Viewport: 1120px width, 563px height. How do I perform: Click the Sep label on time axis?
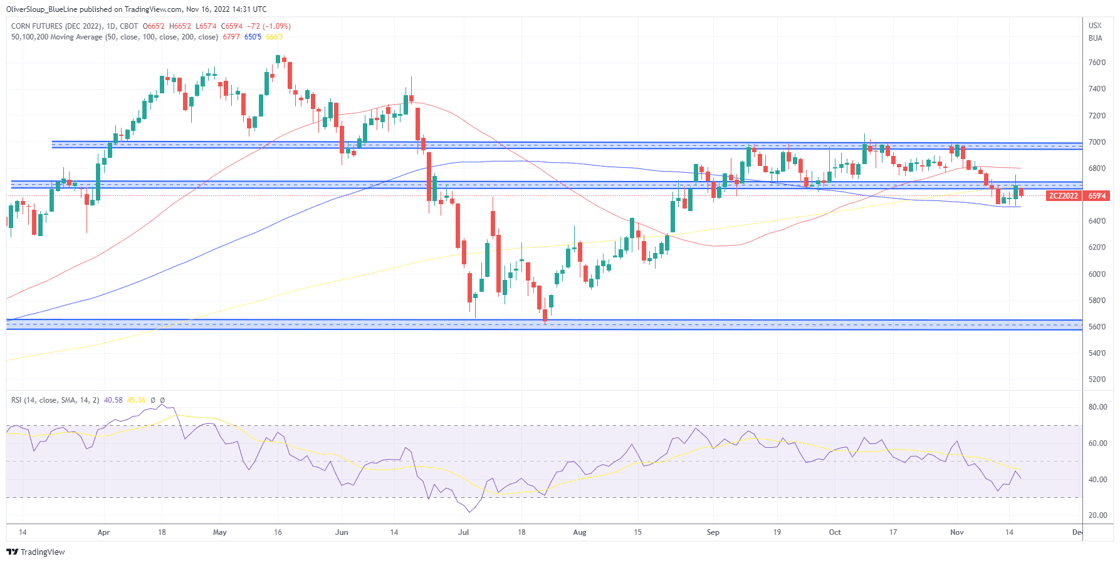click(711, 532)
